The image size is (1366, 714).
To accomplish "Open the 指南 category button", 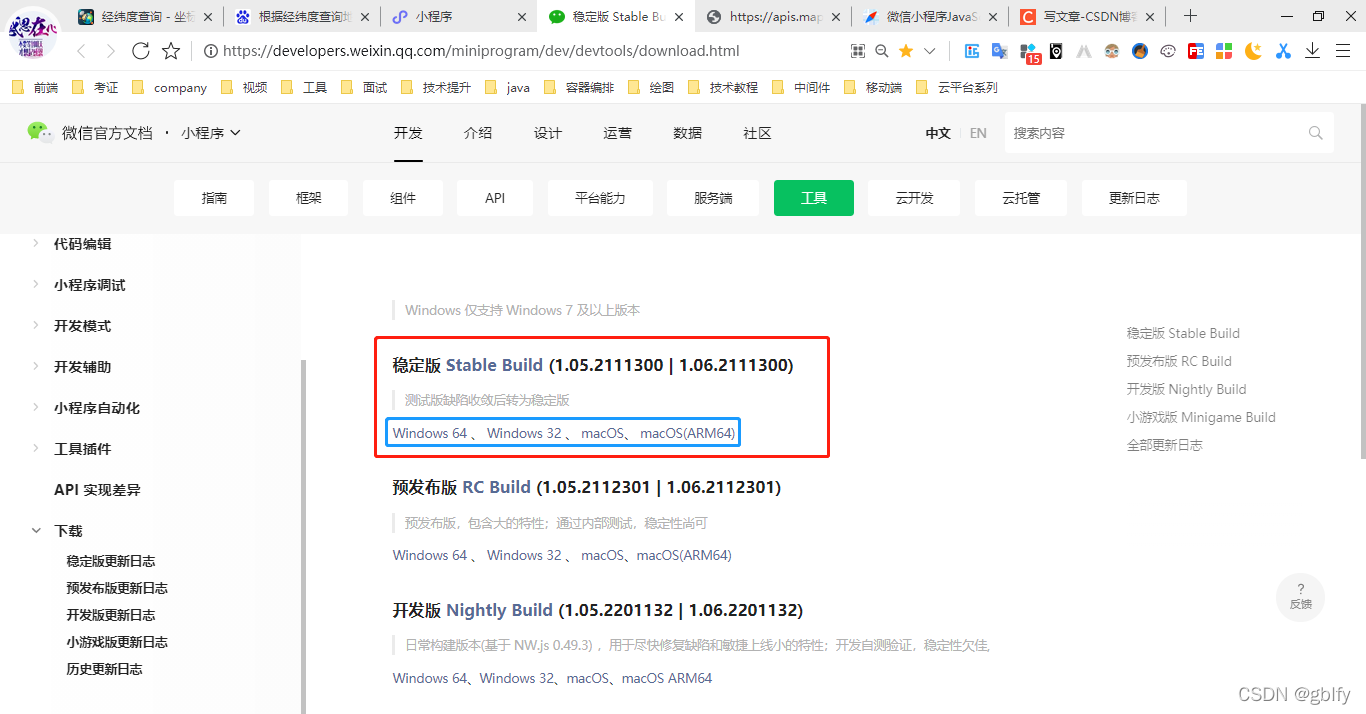I will (x=214, y=198).
